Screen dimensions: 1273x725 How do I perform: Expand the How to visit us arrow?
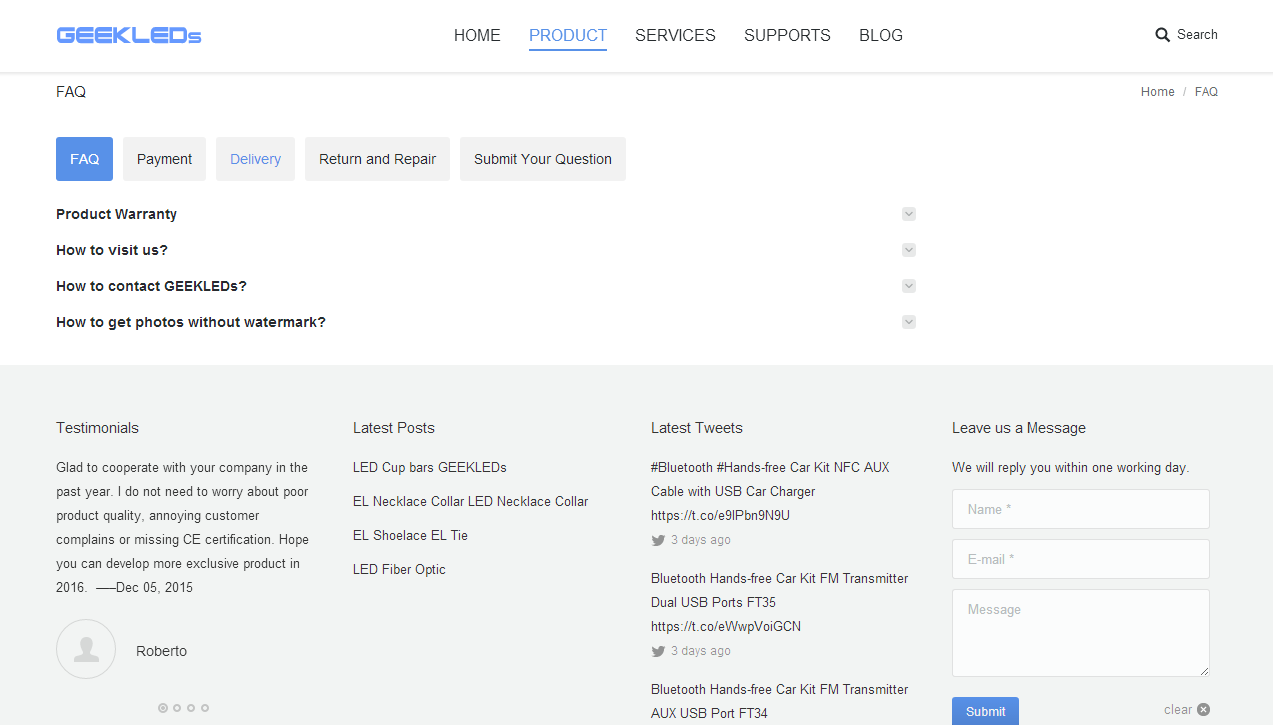(x=909, y=250)
